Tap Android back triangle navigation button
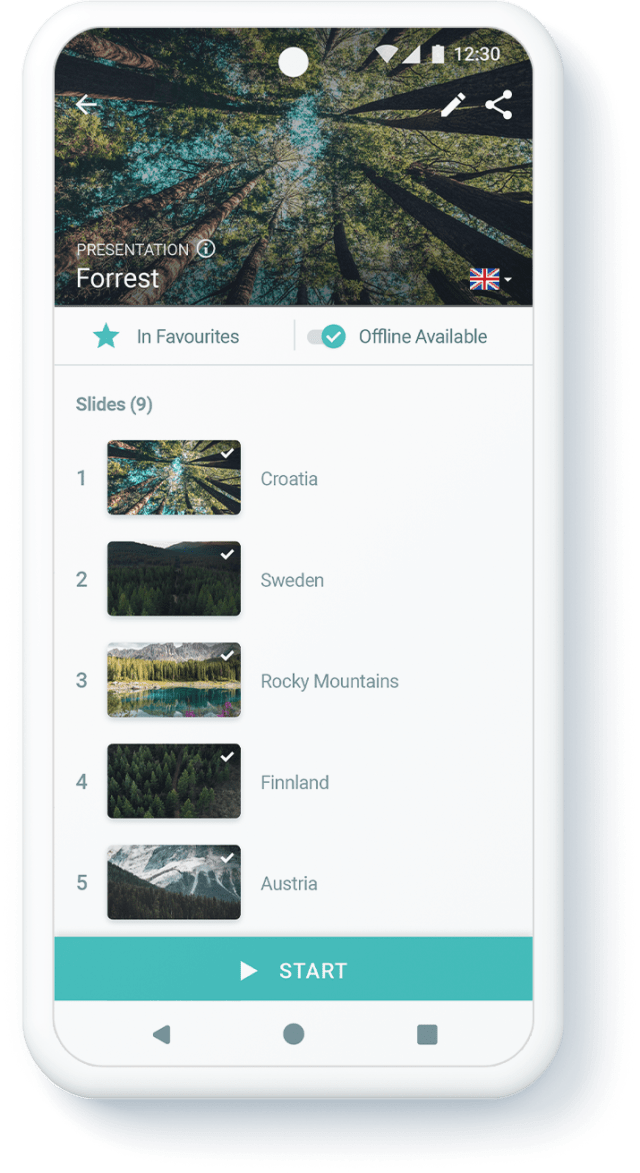The image size is (640, 1173). [161, 1035]
